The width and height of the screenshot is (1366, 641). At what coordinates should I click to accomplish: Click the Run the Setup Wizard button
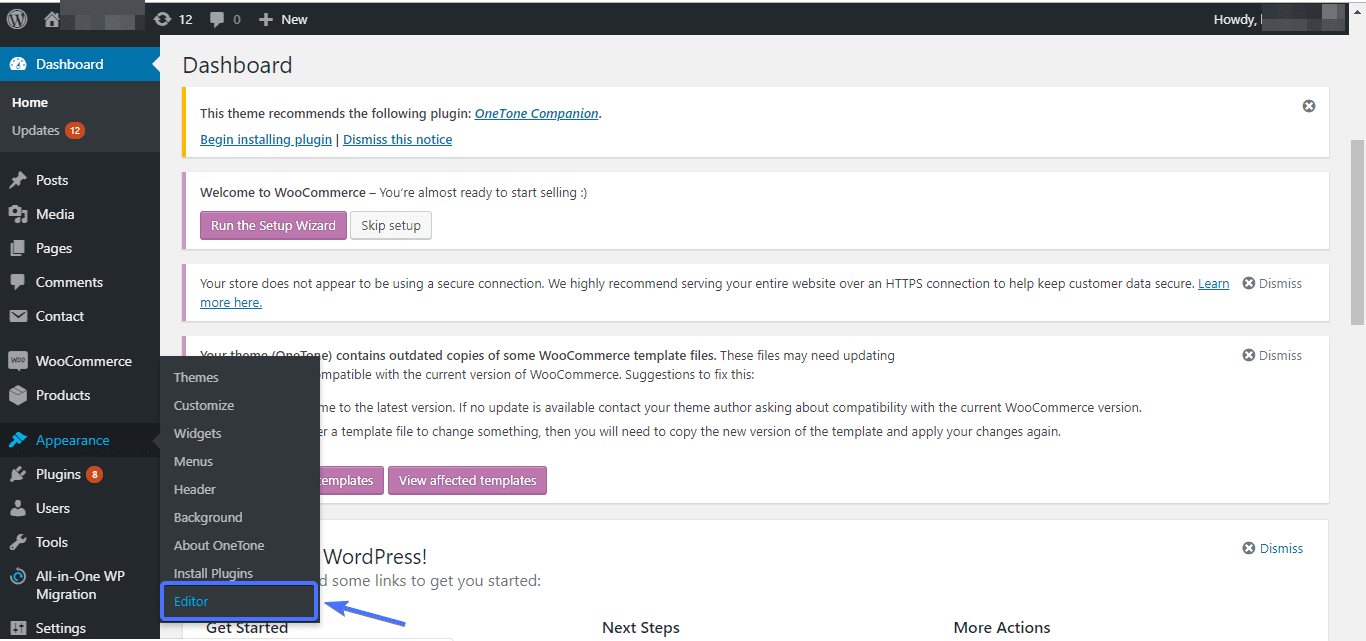[x=273, y=225]
